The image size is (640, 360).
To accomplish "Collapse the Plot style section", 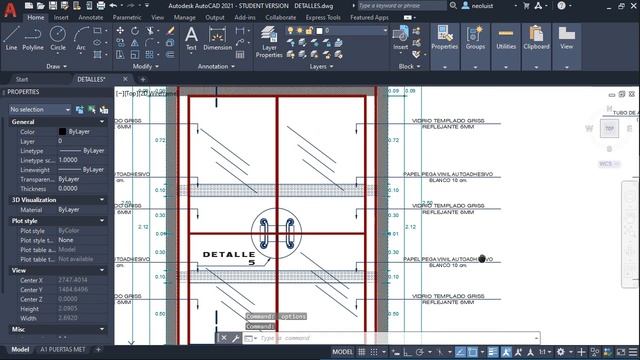I will (102, 221).
